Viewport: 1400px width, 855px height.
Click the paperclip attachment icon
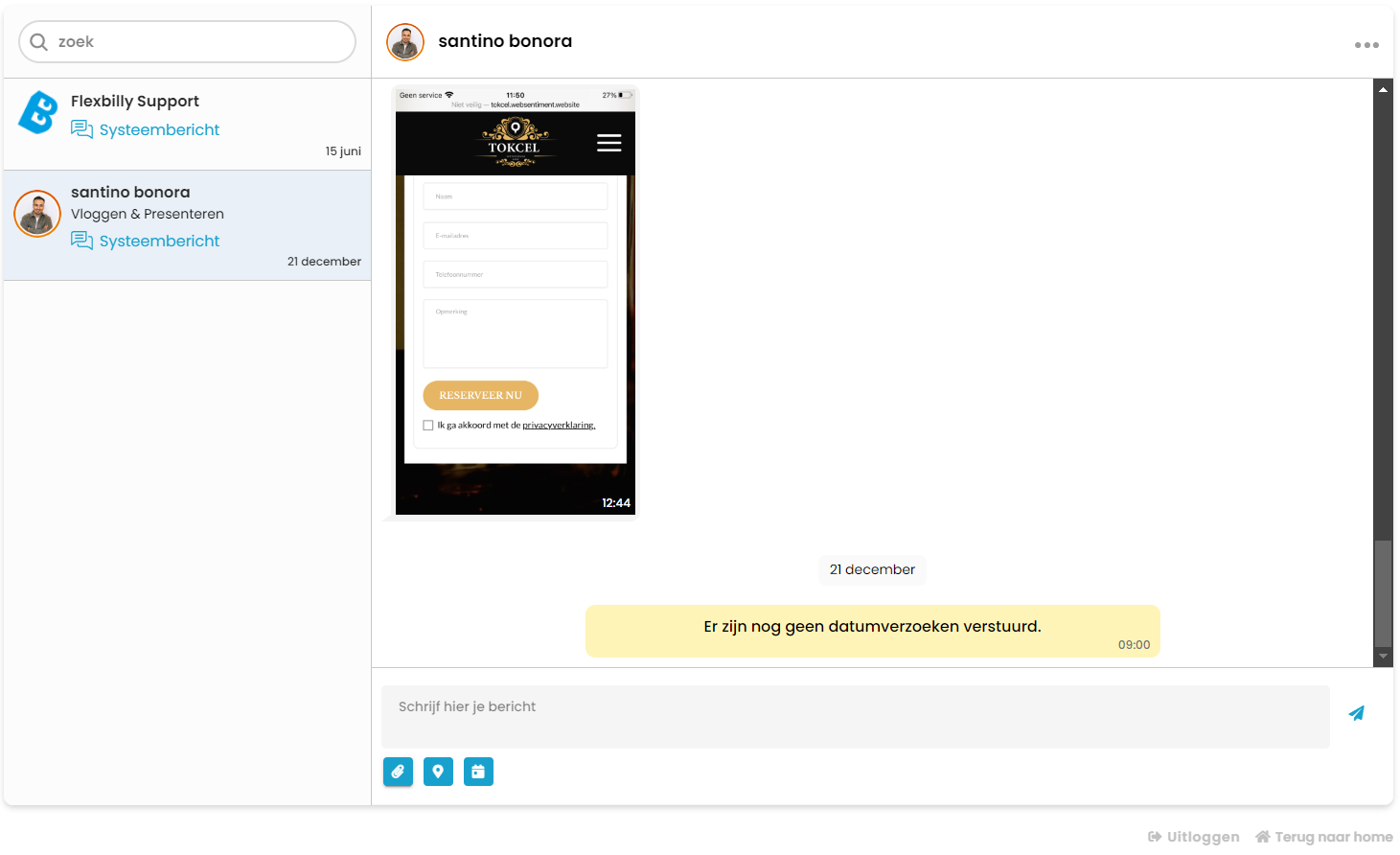[x=398, y=772]
